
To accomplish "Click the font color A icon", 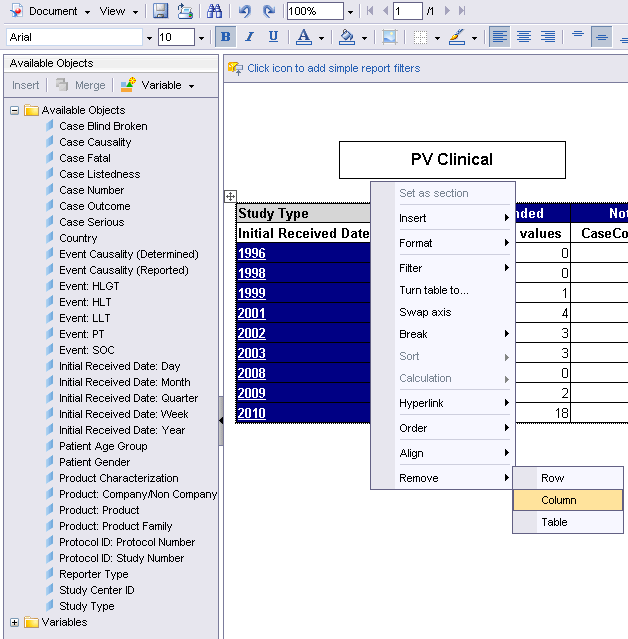I will pyautogui.click(x=304, y=37).
